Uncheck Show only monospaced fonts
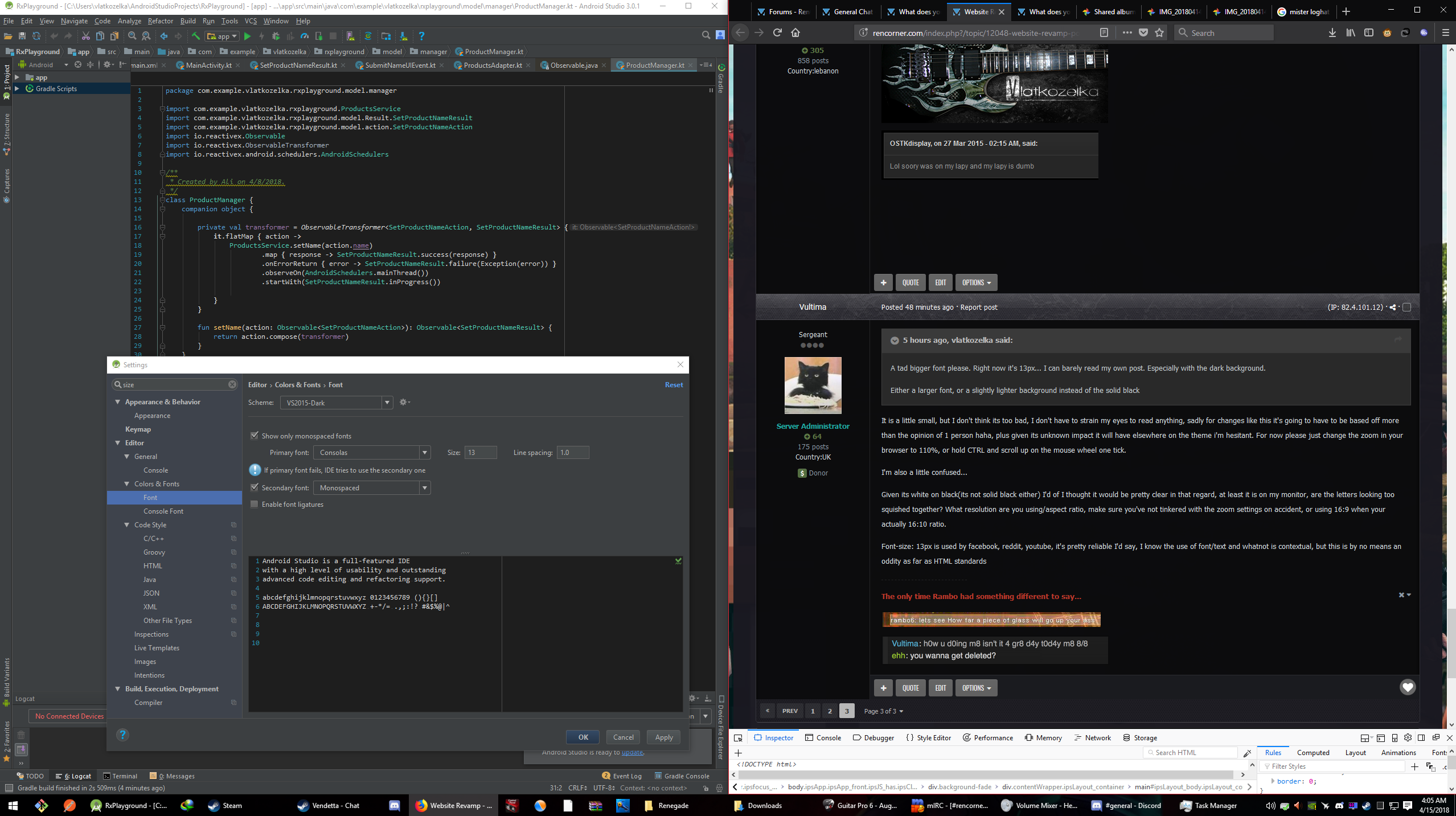This screenshot has width=1456, height=816. [x=255, y=436]
